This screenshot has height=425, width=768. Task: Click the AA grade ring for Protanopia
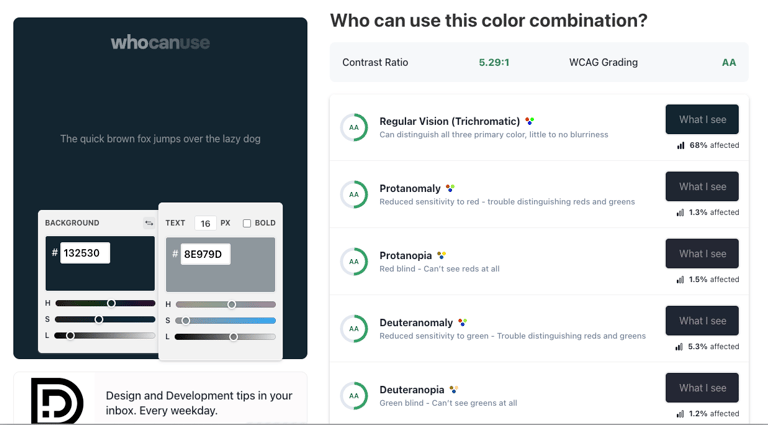tap(354, 261)
